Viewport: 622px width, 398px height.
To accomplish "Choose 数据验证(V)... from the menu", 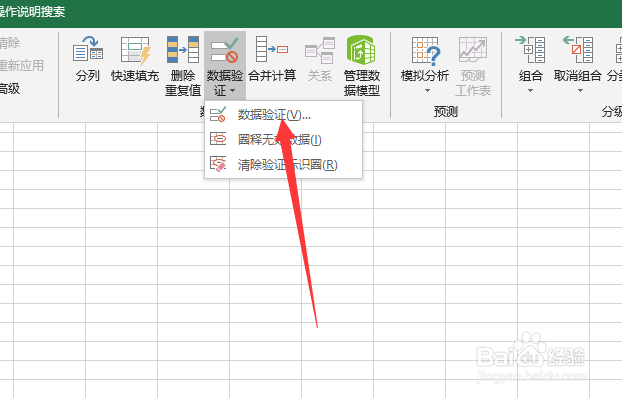I will tap(283, 115).
